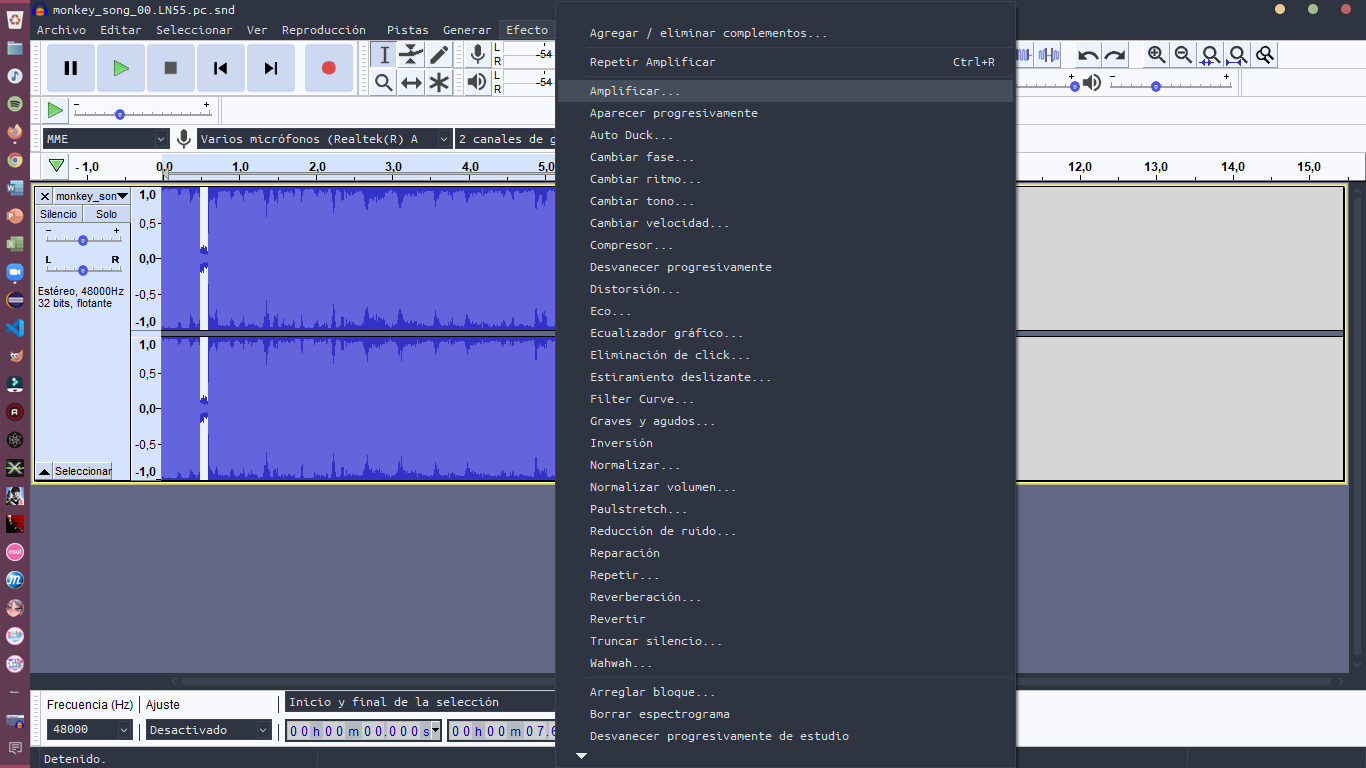Choose Reducción de ruido... effect

[x=785, y=531]
